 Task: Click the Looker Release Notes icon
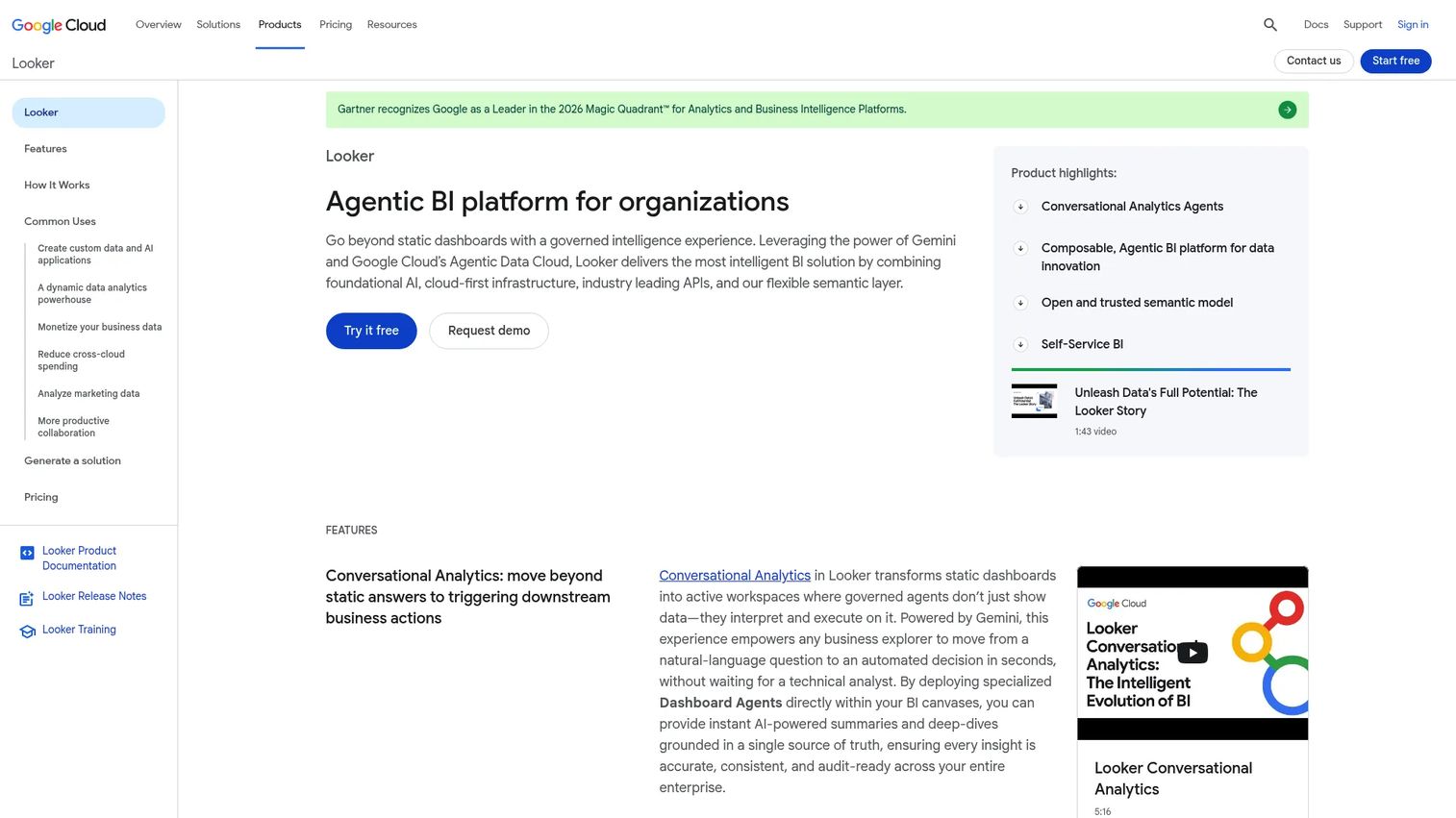[x=27, y=599]
